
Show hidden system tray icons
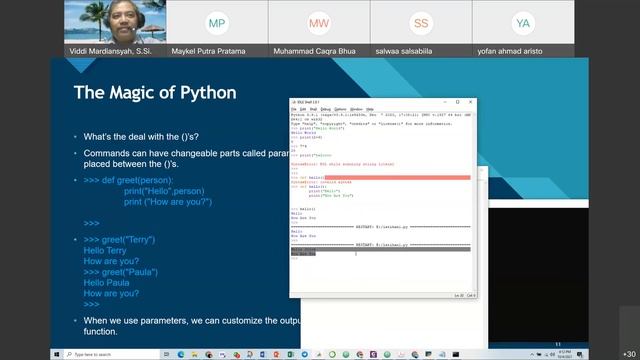coord(532,354)
